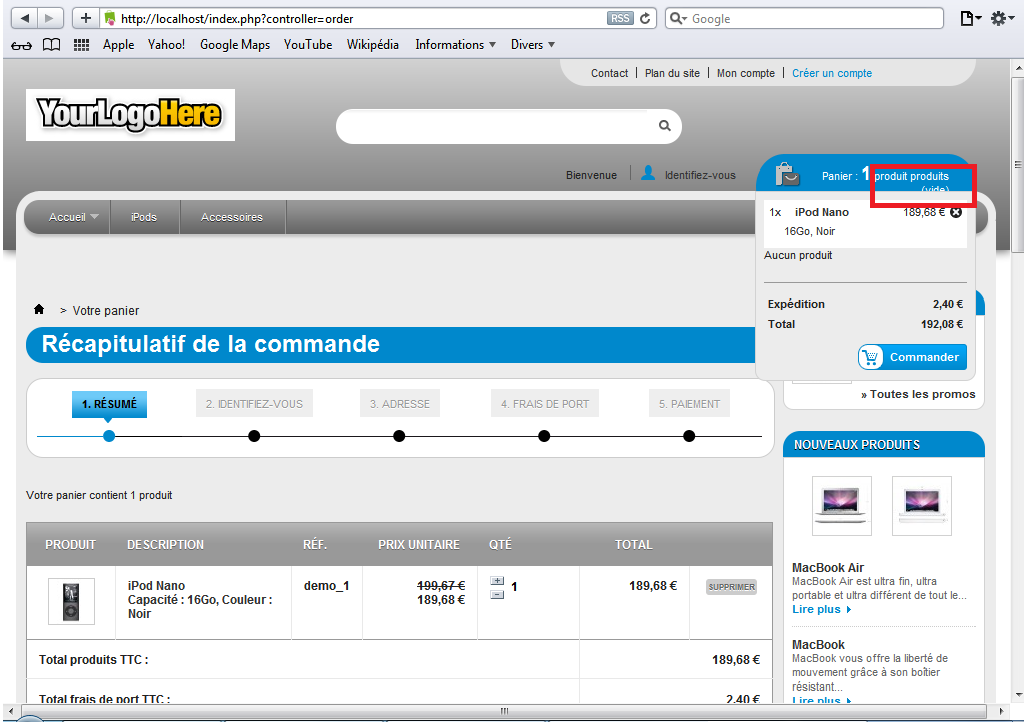Image resolution: width=1024 pixels, height=722 pixels.
Task: Click the Contact header link
Action: point(609,73)
